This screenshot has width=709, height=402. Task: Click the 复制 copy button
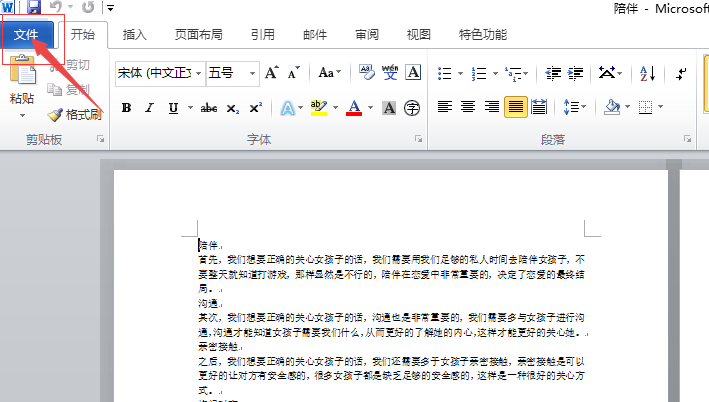coord(70,90)
